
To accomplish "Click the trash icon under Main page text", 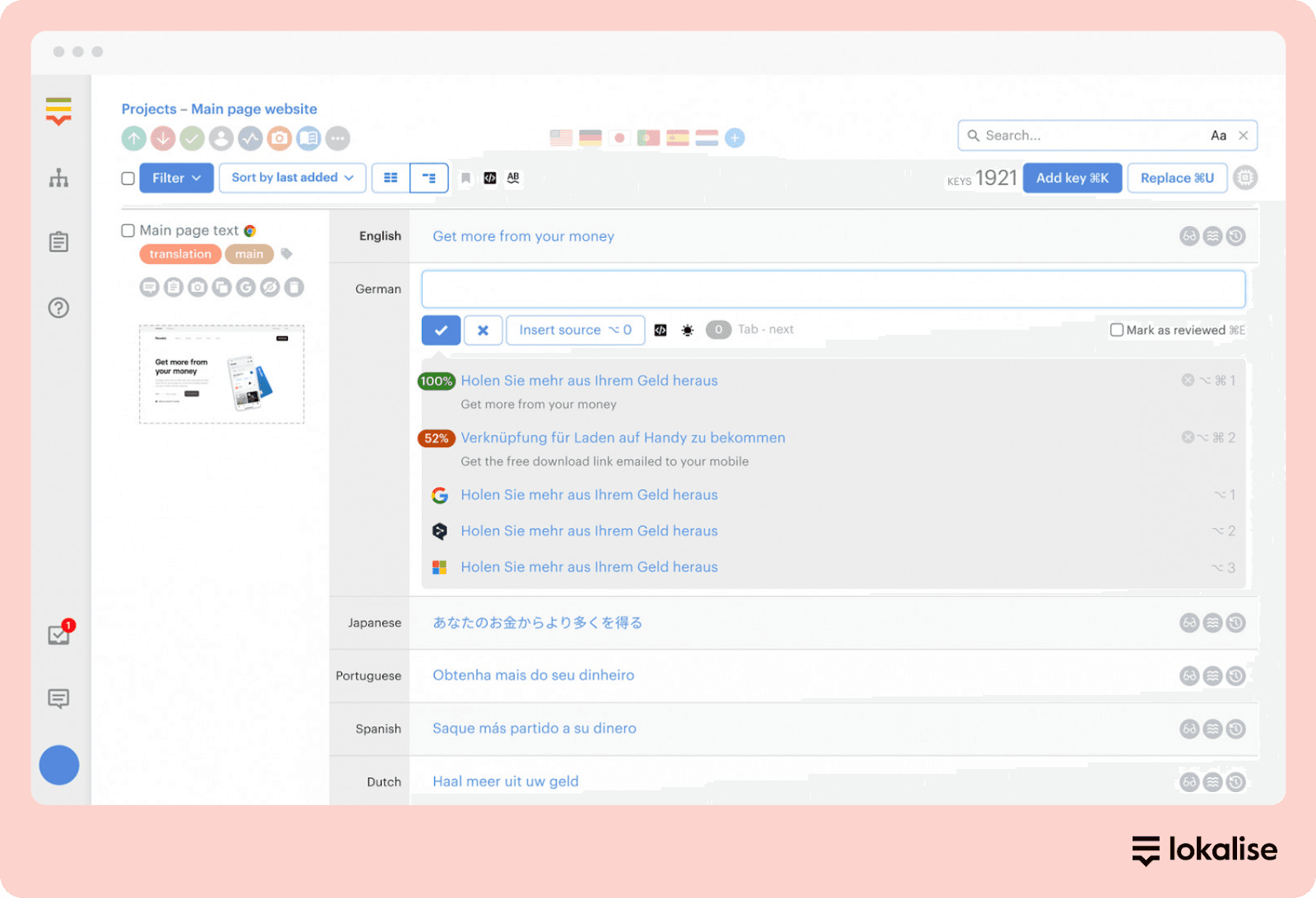I will [294, 287].
